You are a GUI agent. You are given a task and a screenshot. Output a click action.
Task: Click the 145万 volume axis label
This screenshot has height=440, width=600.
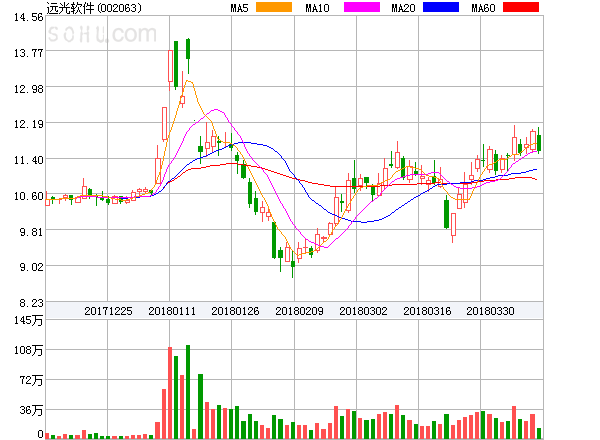[28, 320]
